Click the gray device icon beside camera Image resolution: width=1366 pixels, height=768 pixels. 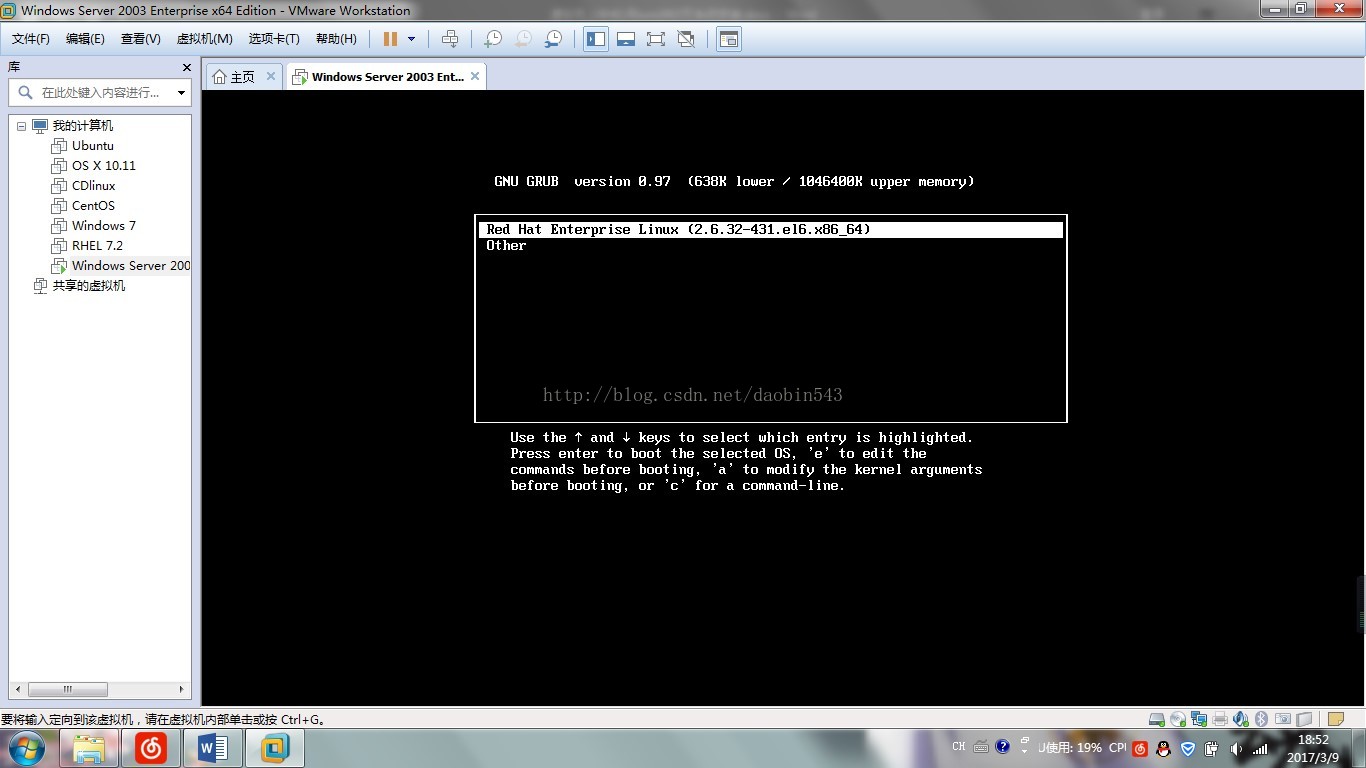coord(1304,719)
